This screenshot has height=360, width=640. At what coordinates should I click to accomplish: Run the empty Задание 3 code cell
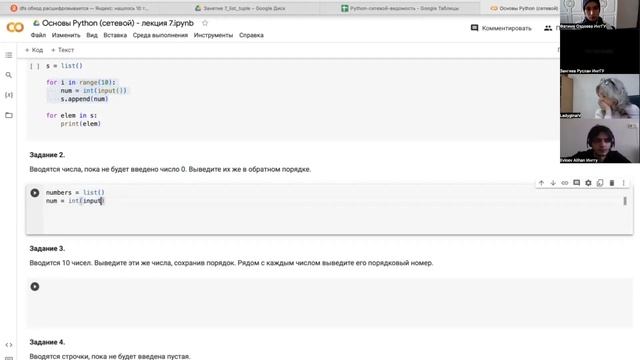click(x=35, y=287)
